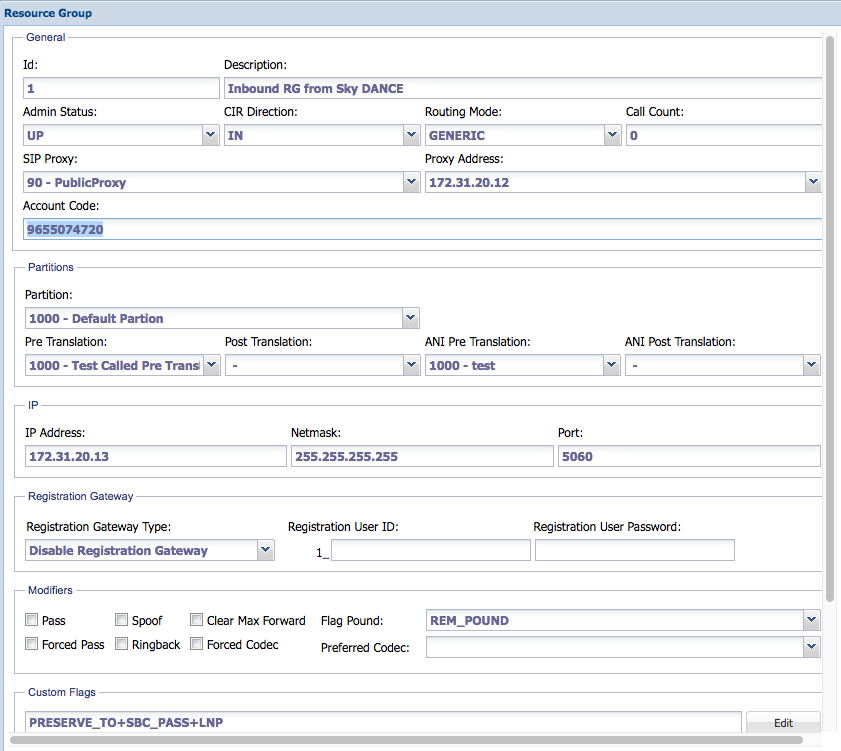Tick the Forced Pass checkbox

pos(32,644)
